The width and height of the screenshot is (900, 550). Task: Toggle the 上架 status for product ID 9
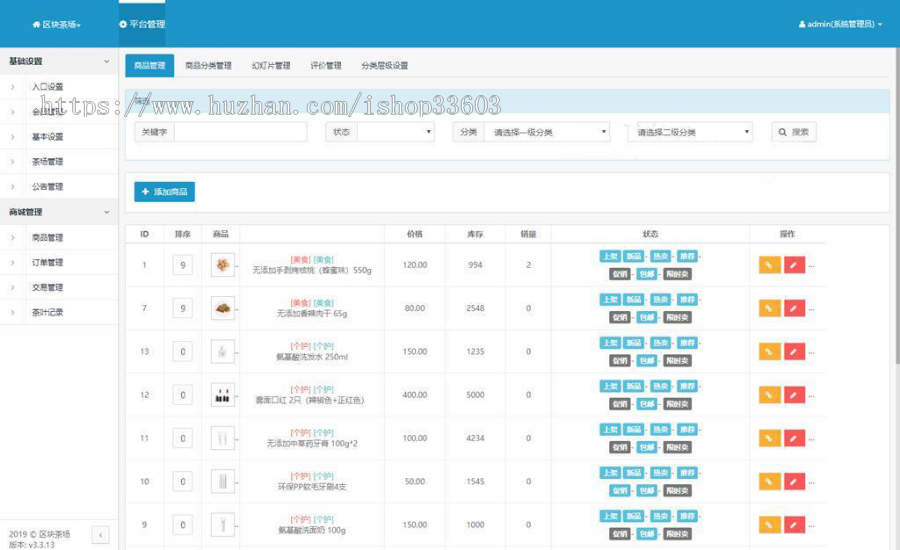click(x=610, y=516)
